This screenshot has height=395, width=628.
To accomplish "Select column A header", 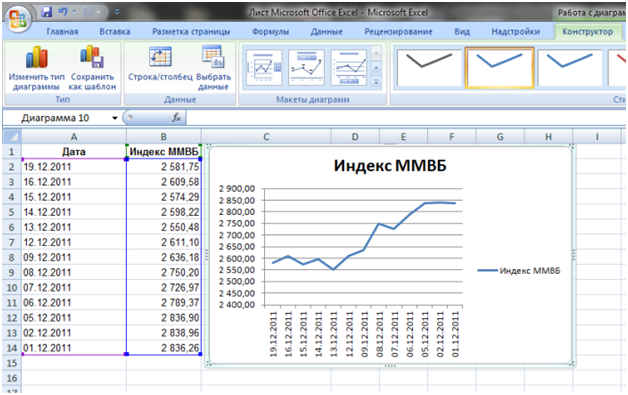I will pyautogui.click(x=74, y=137).
